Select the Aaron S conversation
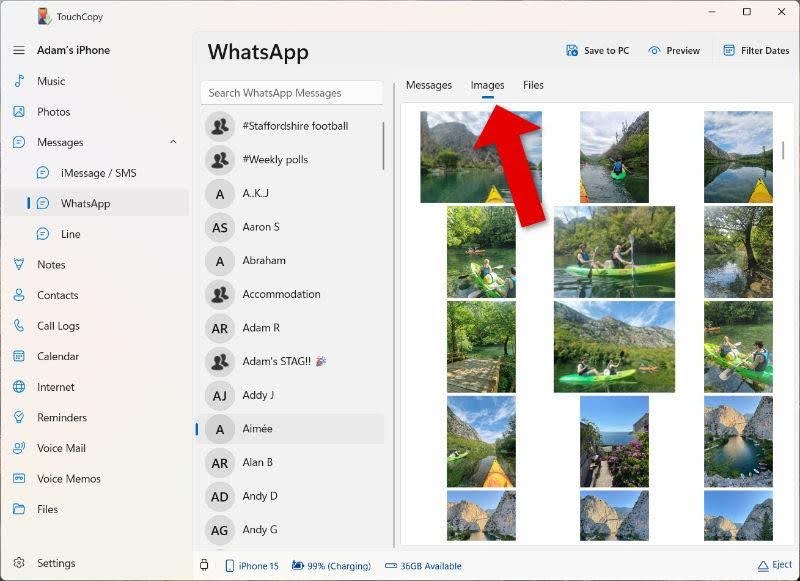The image size is (800, 581). (291, 227)
